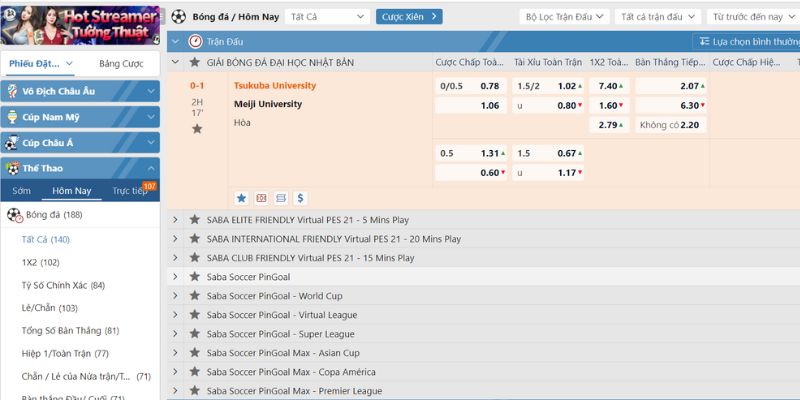This screenshot has width=800, height=400.
Task: Toggle favorite star for Saba Soccer PinGoal - World Cup
Action: 194,296
